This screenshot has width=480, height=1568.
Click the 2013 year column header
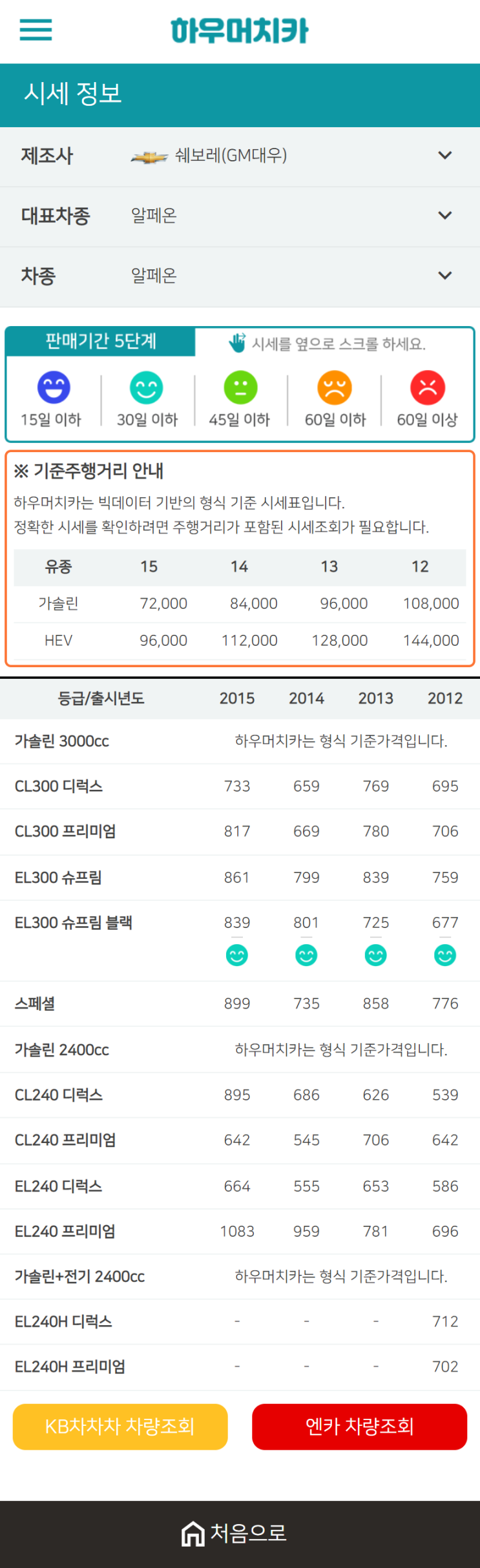click(376, 698)
